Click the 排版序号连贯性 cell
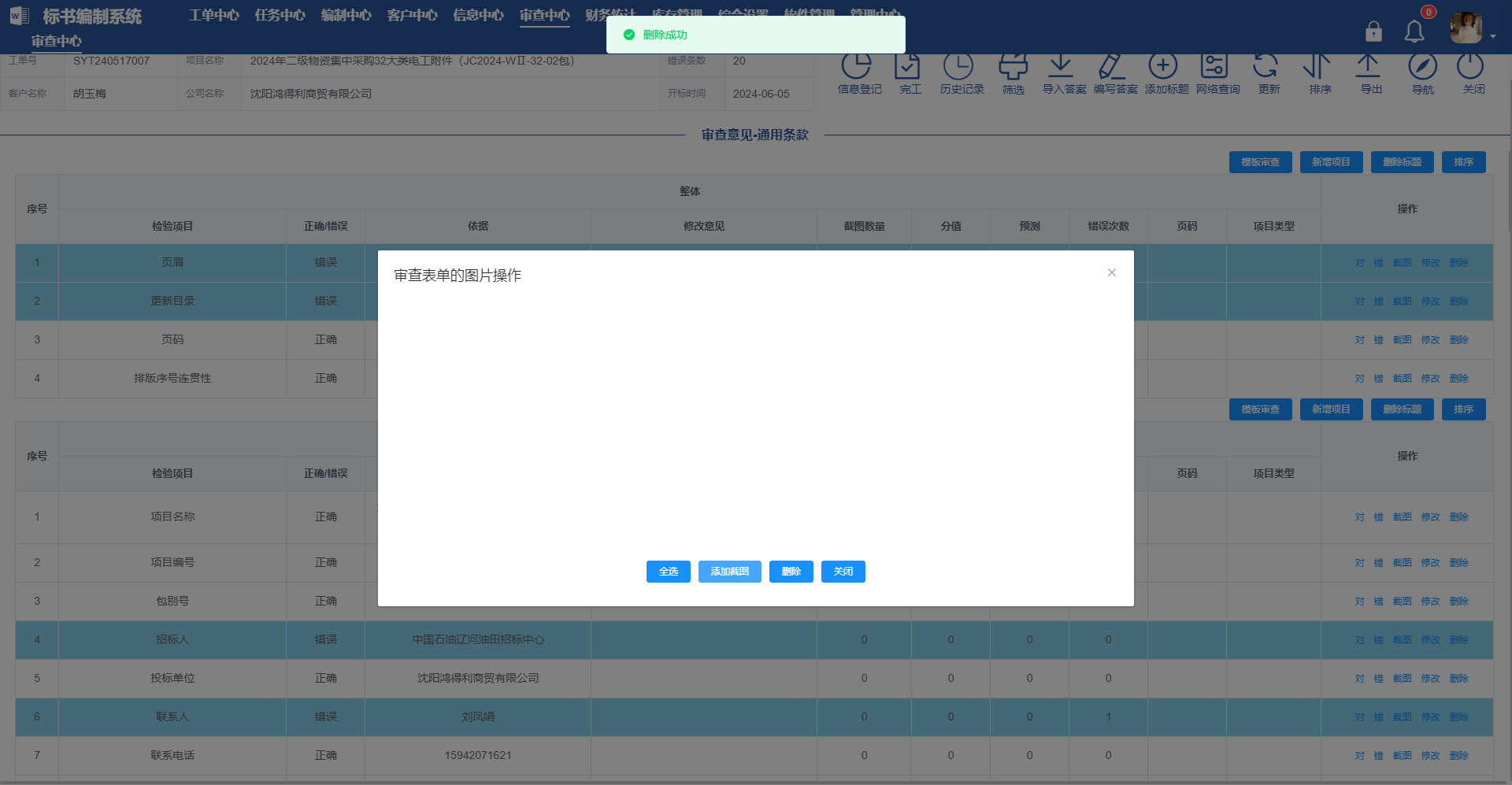 [x=172, y=379]
